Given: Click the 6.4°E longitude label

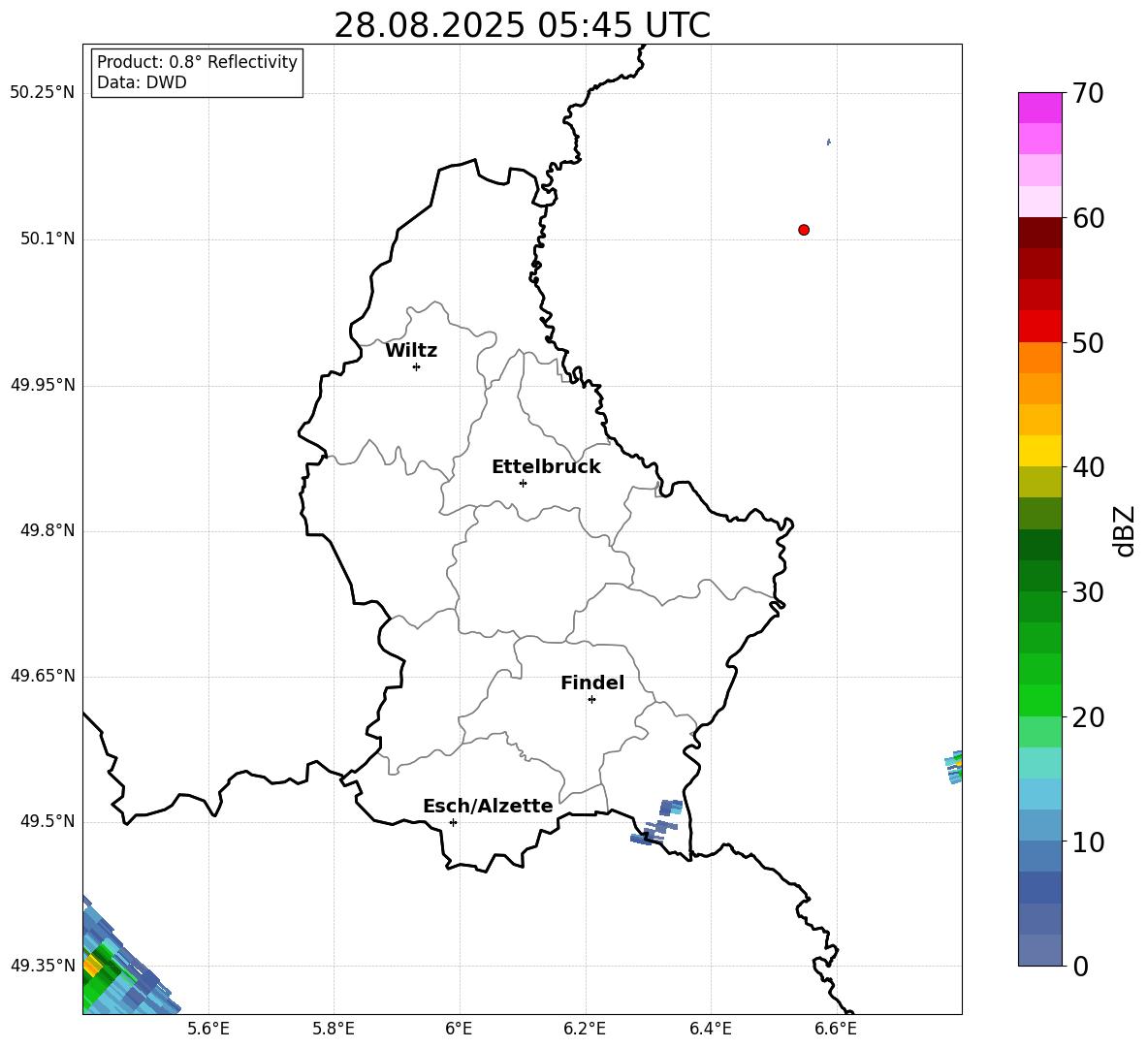Looking at the screenshot, I should pos(710,1030).
